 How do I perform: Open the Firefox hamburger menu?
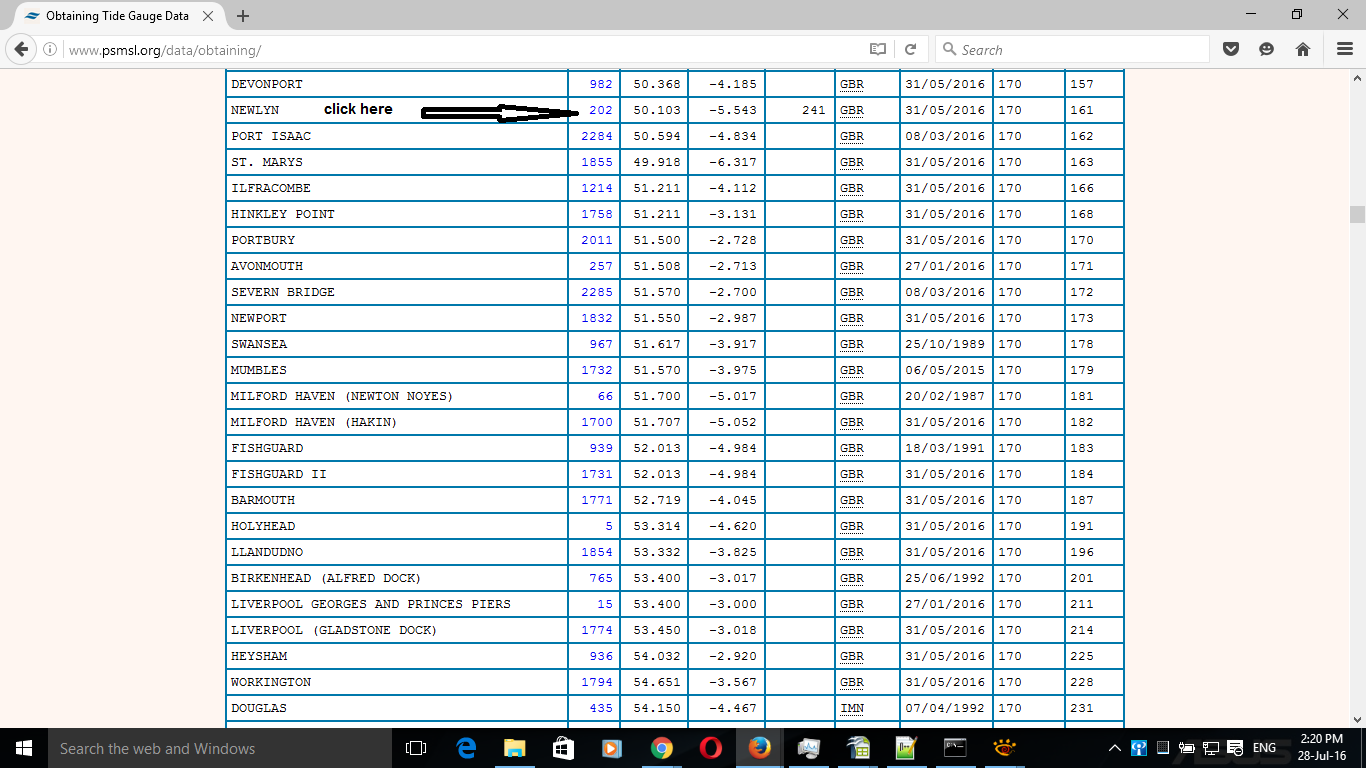(1344, 49)
